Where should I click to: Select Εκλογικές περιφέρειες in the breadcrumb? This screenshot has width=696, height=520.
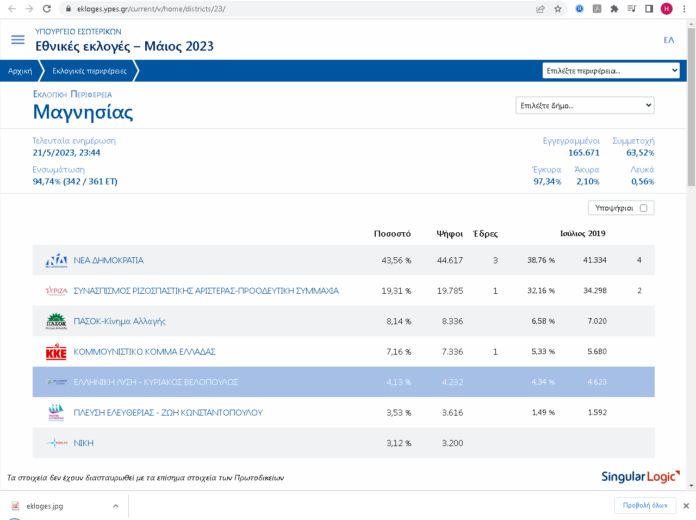90,71
